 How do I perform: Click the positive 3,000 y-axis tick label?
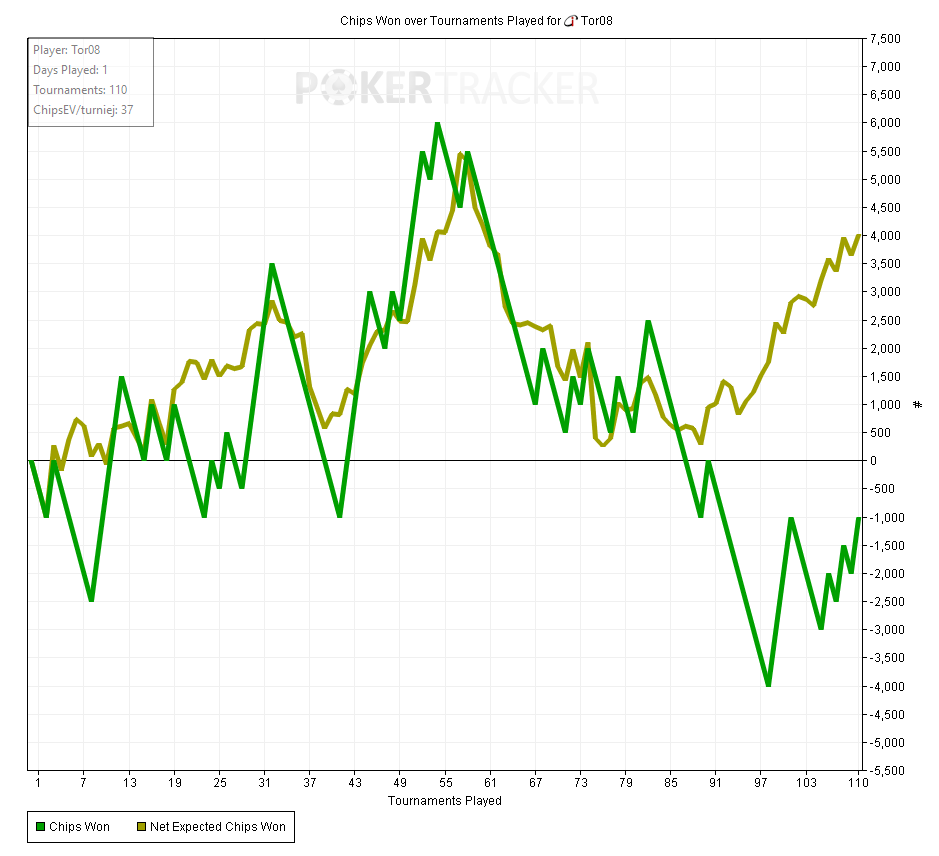[x=885, y=292]
